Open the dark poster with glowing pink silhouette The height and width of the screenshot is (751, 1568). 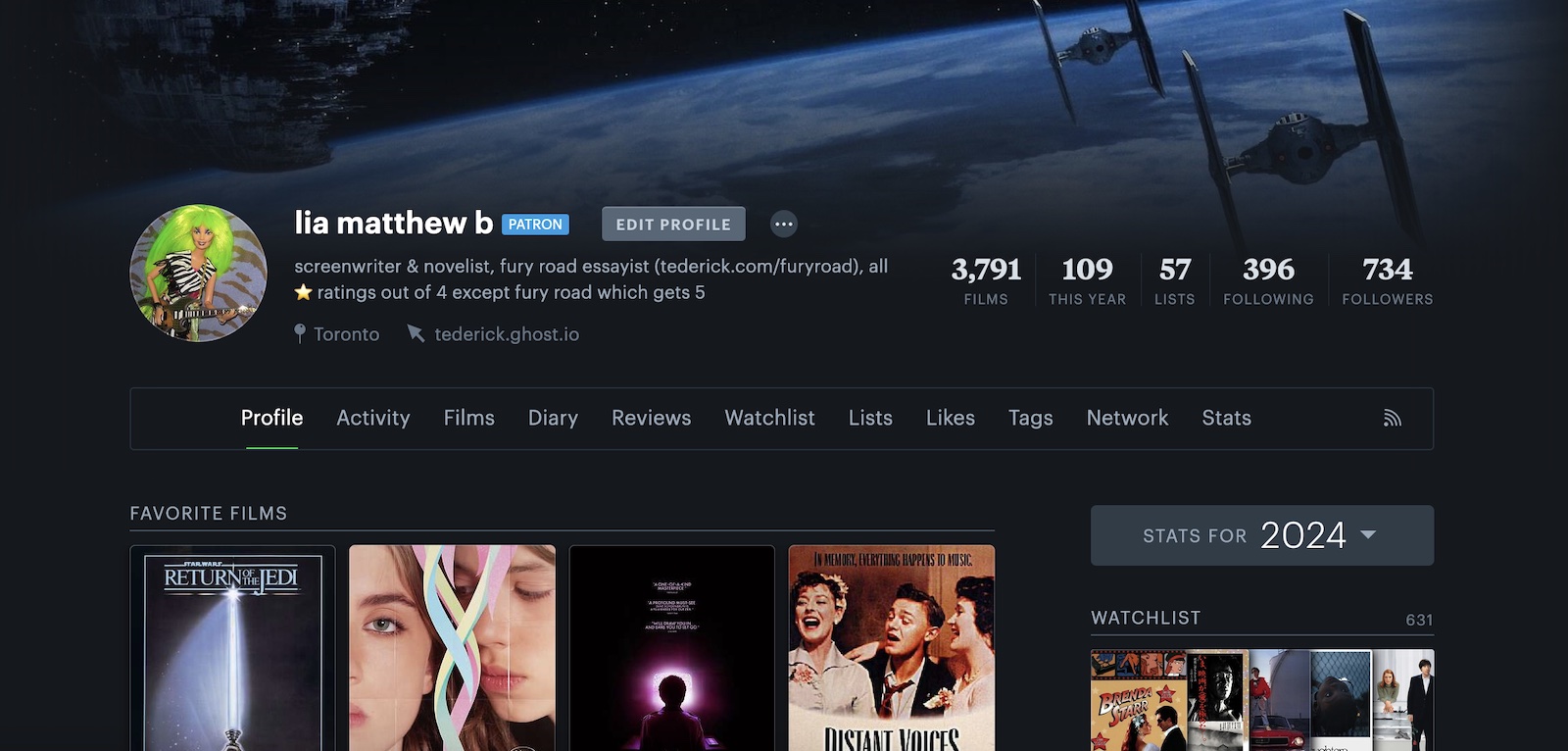pos(671,648)
